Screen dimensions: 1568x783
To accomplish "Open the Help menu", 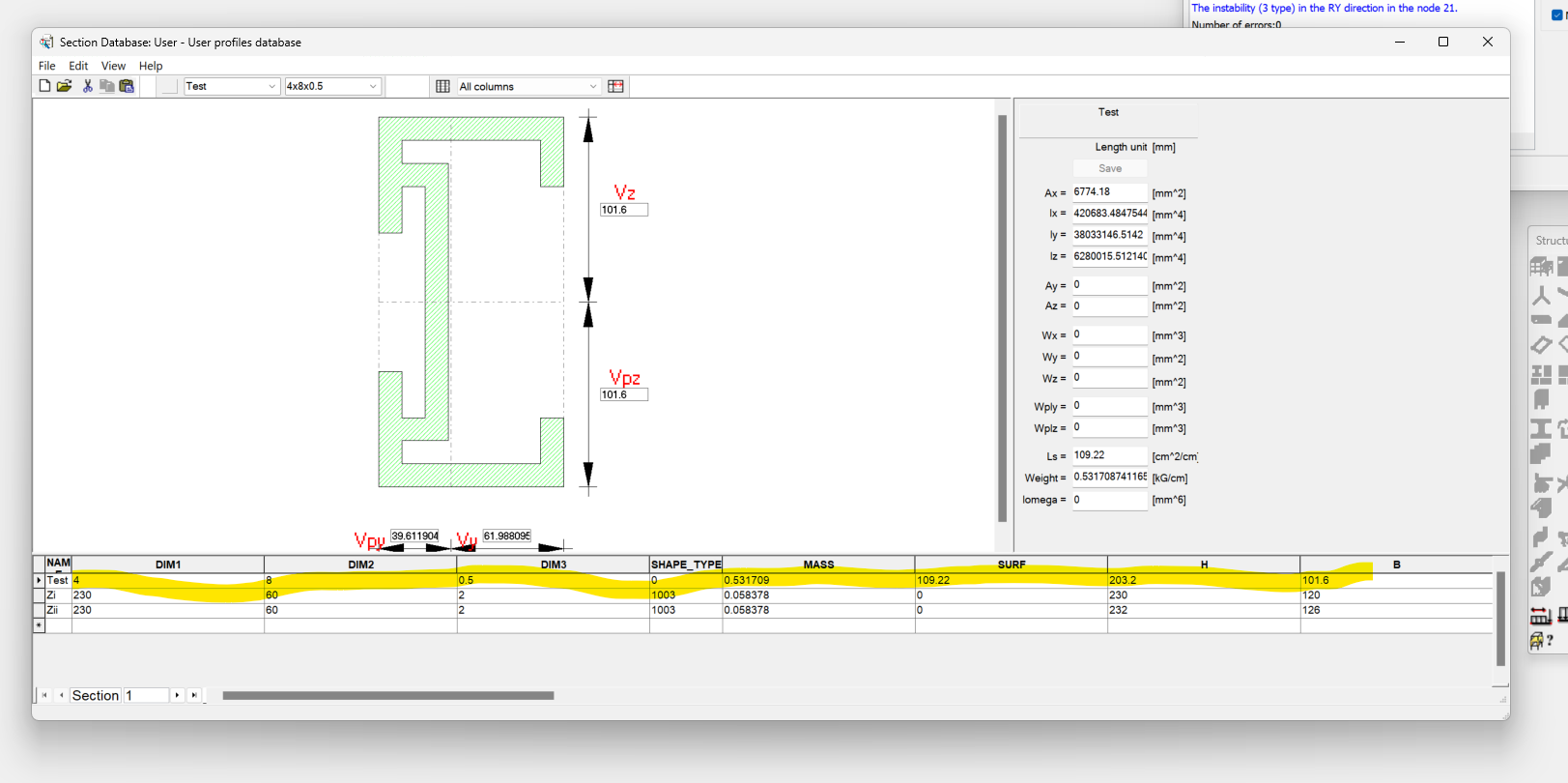I will pyautogui.click(x=151, y=66).
